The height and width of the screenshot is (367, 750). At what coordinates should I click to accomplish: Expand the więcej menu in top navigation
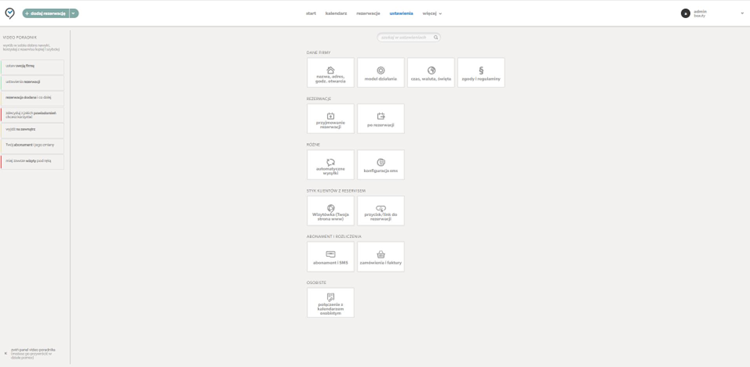coord(432,13)
